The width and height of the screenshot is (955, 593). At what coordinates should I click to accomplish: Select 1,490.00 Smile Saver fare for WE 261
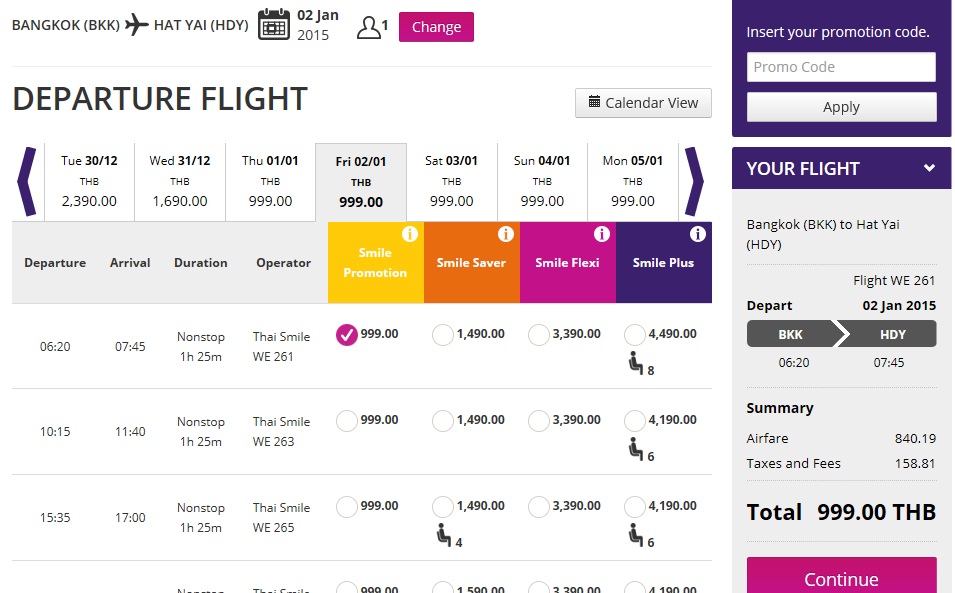coord(443,335)
